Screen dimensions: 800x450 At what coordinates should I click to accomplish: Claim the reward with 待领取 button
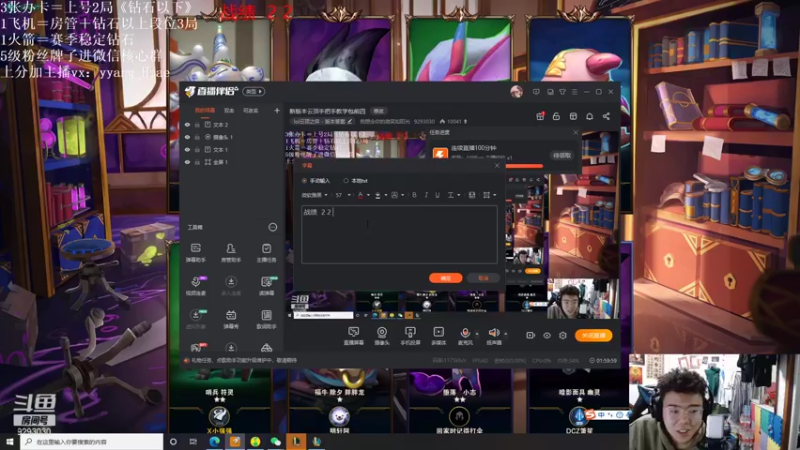coord(562,155)
